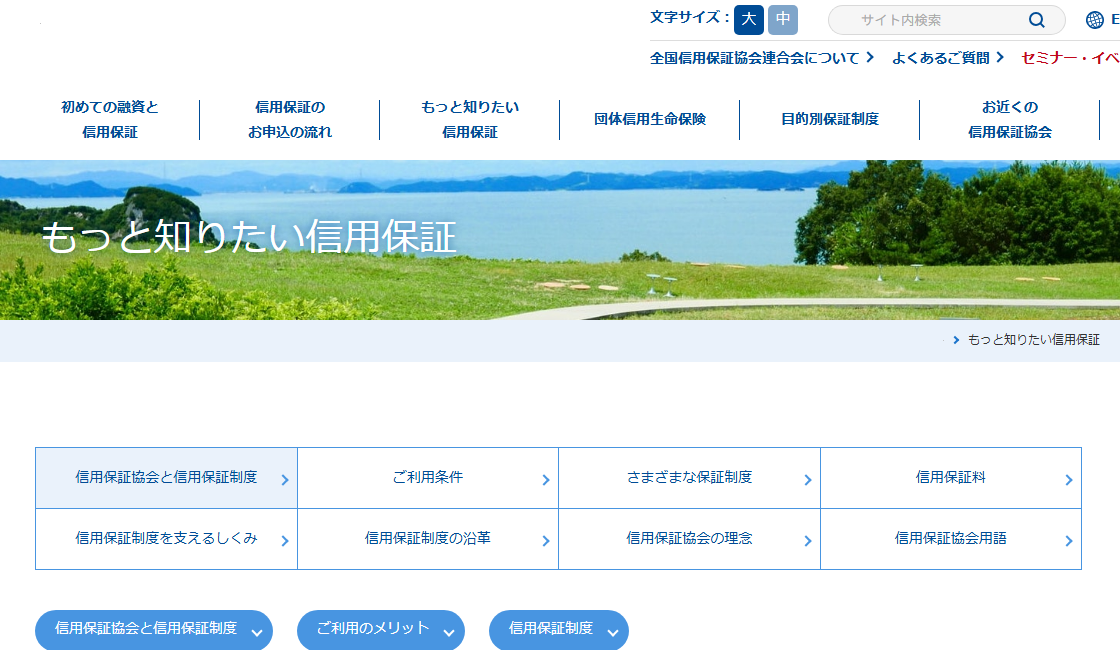Screen dimensions: 1120x650
Task: Select 信用保証料 grid cell
Action: [x=951, y=478]
